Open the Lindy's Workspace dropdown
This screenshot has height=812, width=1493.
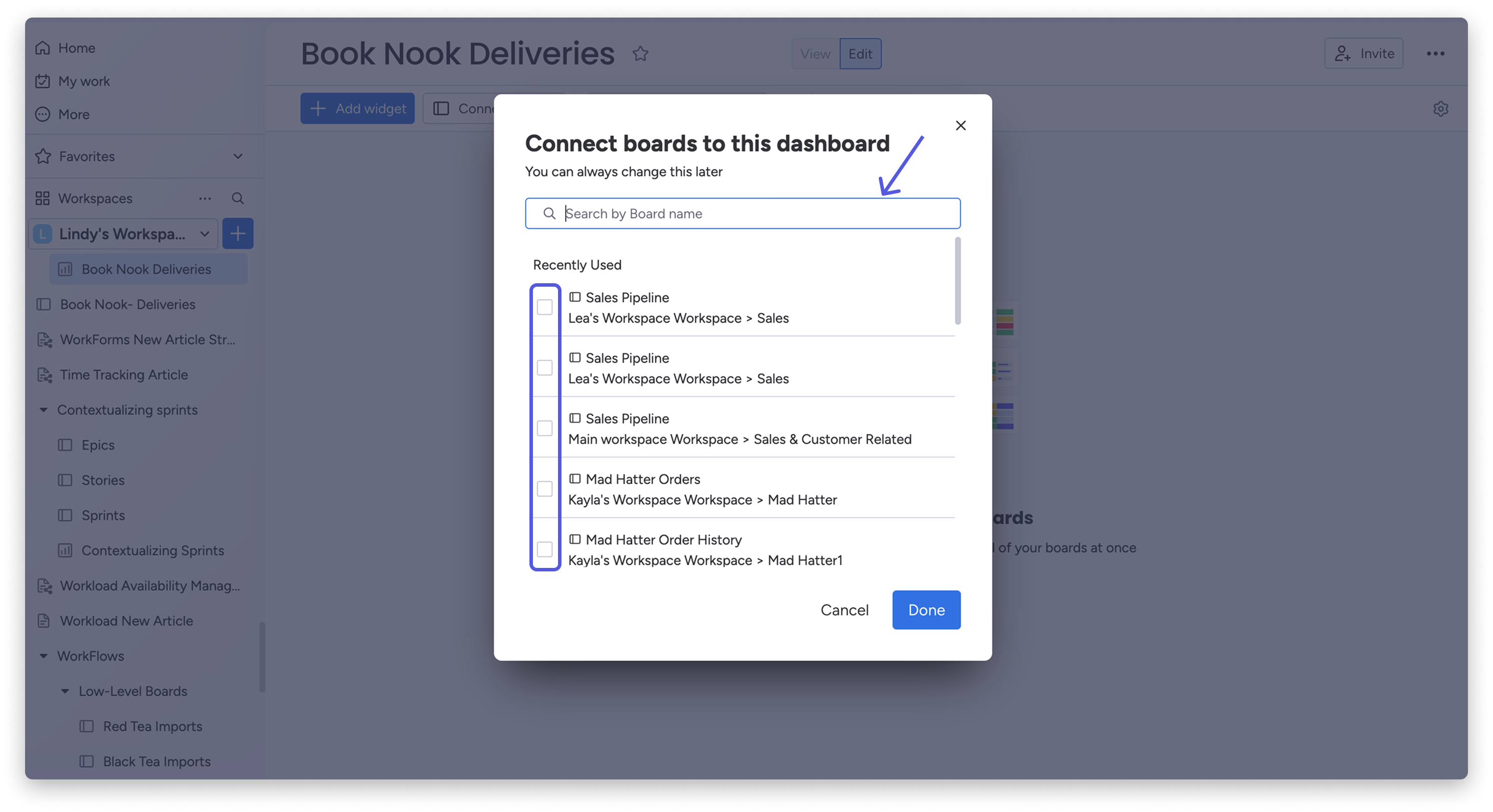point(123,234)
